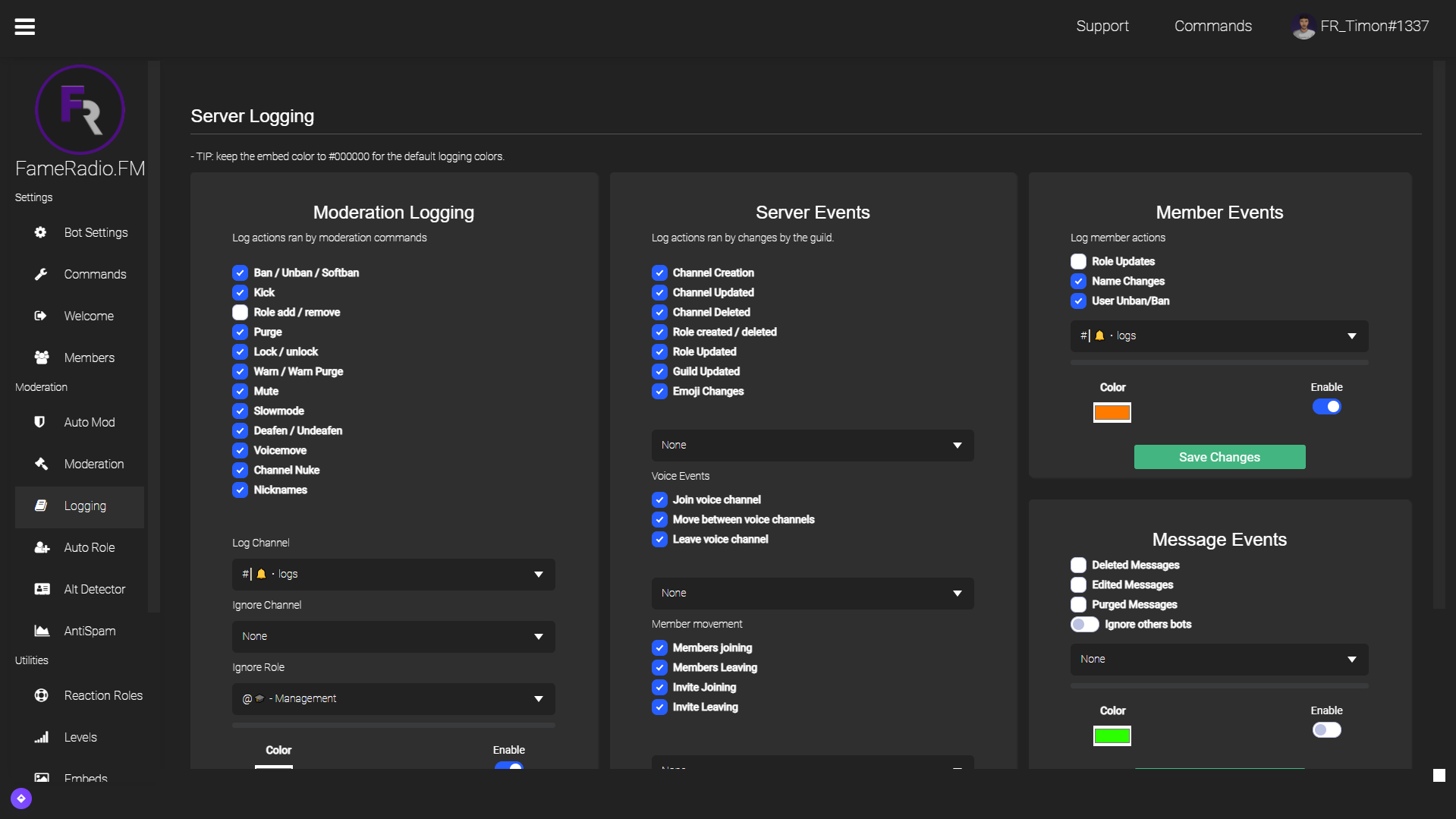Uncheck Channel Creation event
1456x819 pixels.
[659, 272]
